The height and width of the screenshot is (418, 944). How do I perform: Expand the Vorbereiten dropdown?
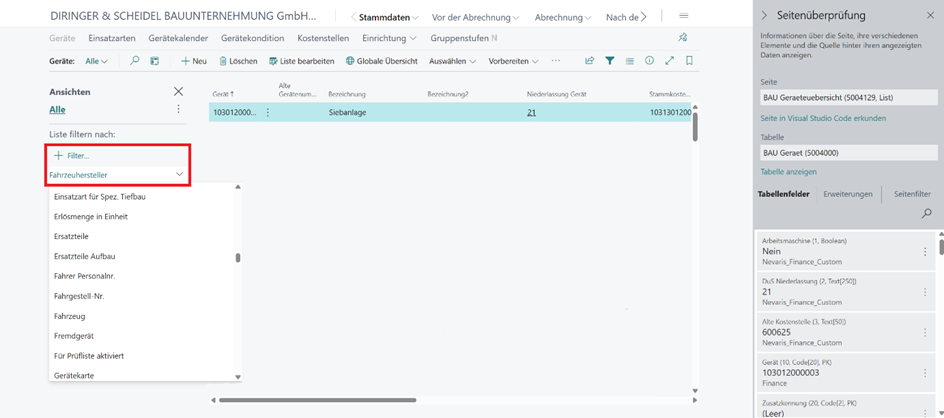(x=513, y=61)
